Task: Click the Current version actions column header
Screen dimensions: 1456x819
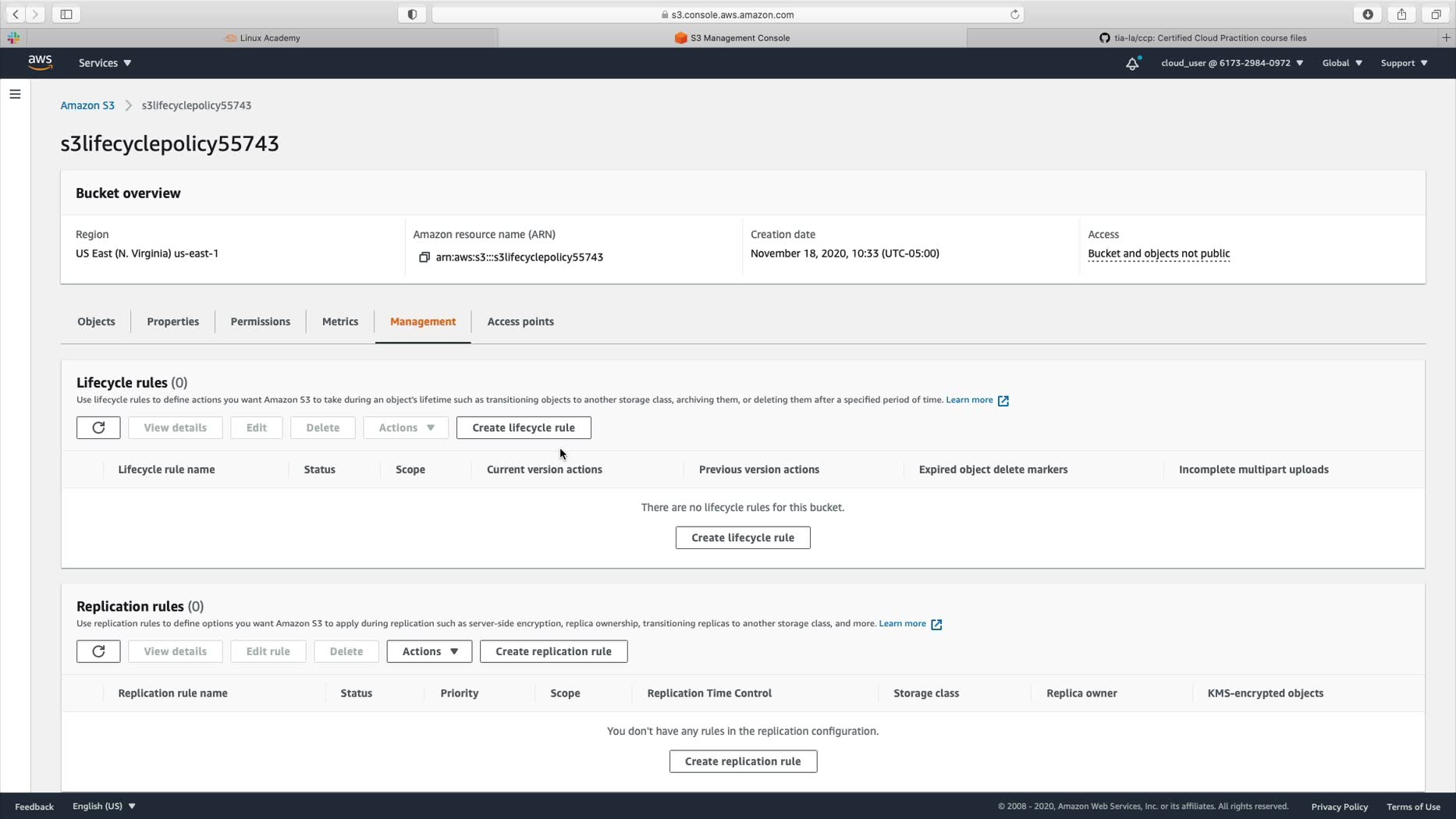Action: [x=544, y=470]
